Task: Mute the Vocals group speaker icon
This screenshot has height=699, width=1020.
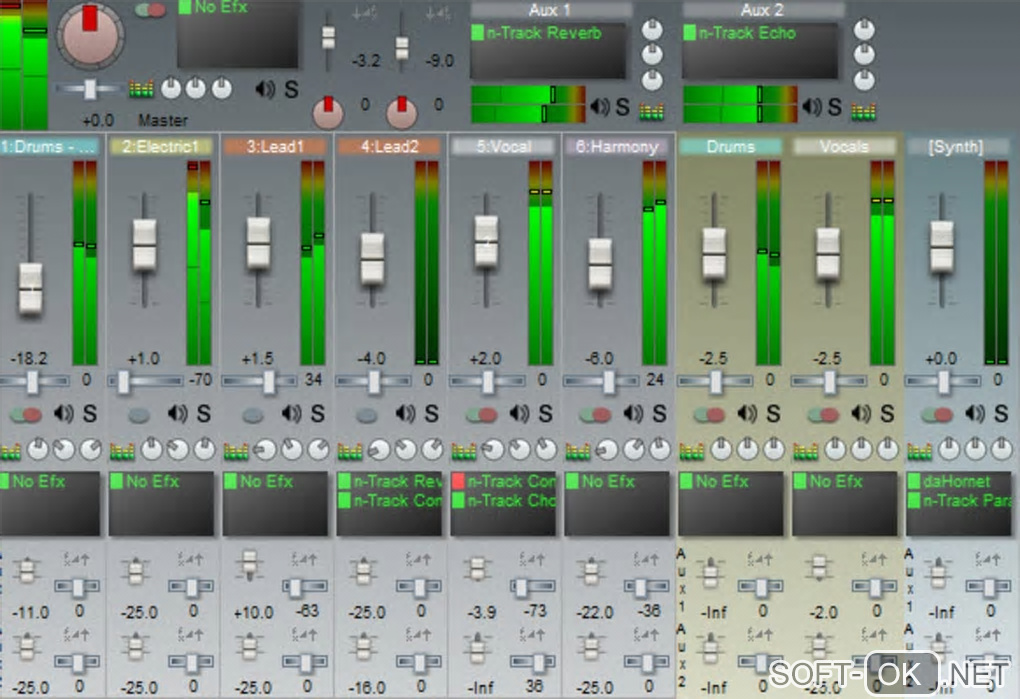Action: coord(860,414)
